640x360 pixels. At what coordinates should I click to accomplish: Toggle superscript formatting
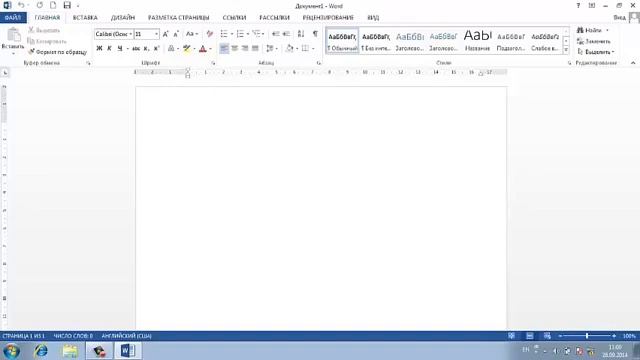(x=156, y=48)
